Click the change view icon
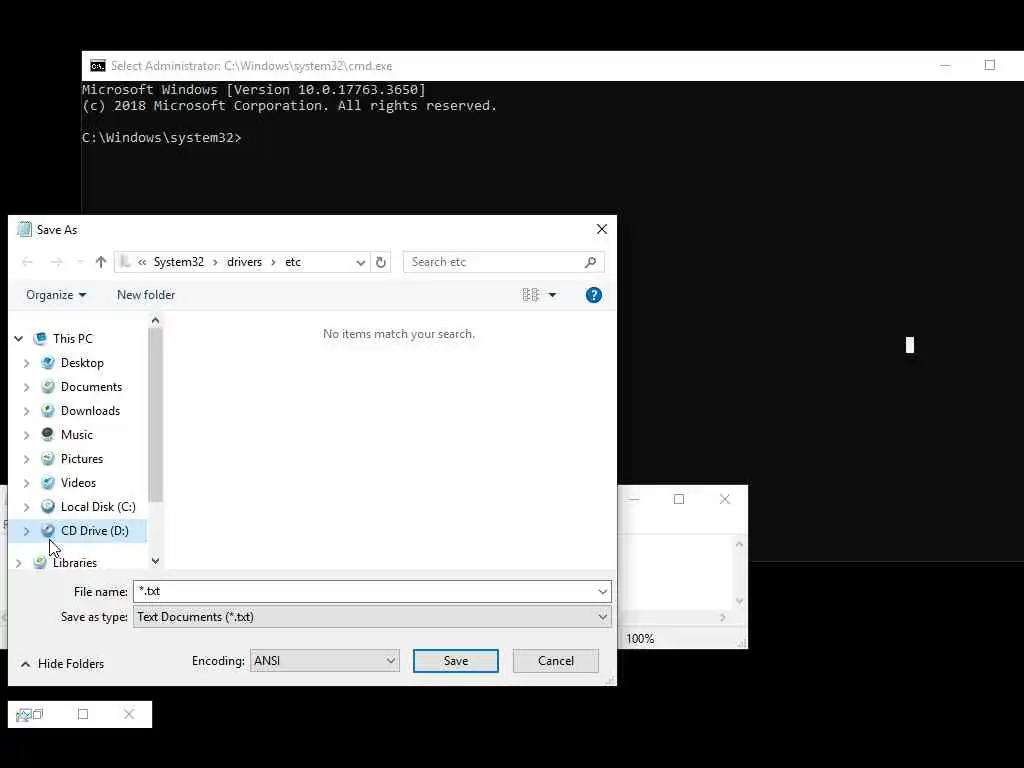Image resolution: width=1024 pixels, height=768 pixels. point(530,295)
